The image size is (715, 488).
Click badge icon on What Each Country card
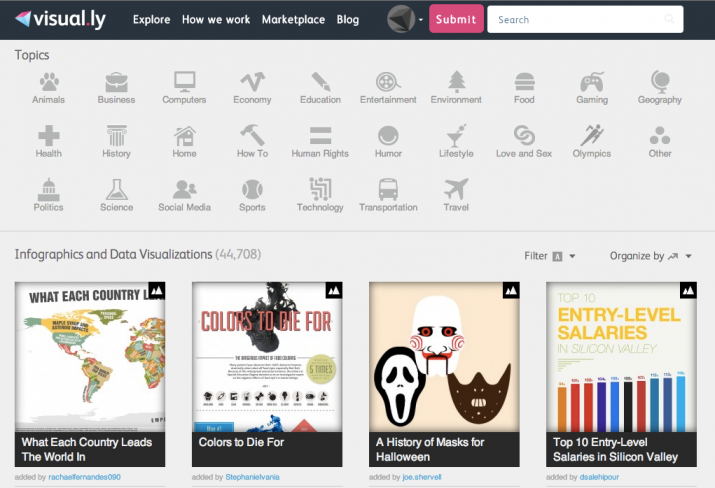click(x=157, y=291)
